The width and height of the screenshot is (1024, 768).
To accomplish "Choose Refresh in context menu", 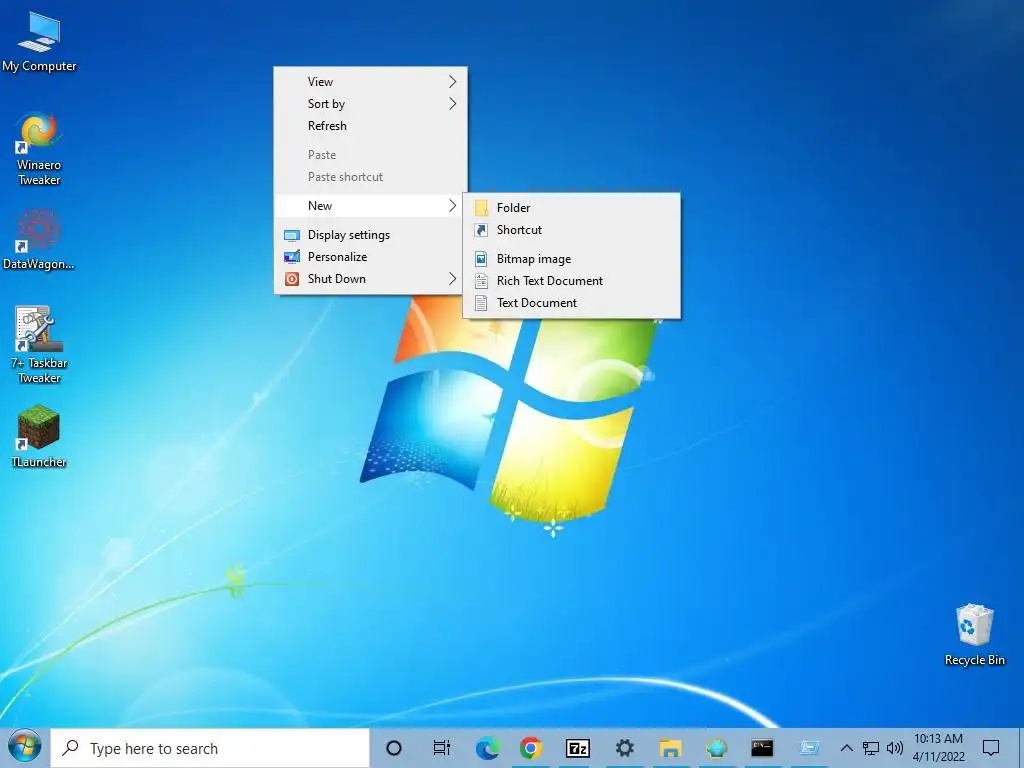I will coord(370,126).
